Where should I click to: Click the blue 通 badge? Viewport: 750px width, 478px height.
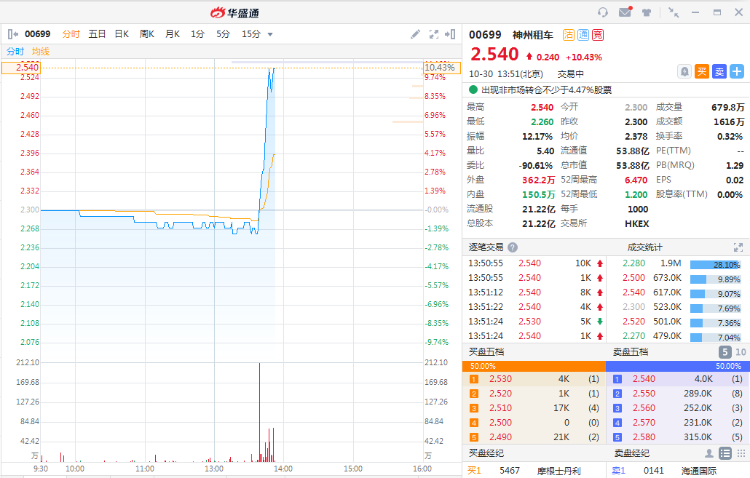click(x=583, y=35)
